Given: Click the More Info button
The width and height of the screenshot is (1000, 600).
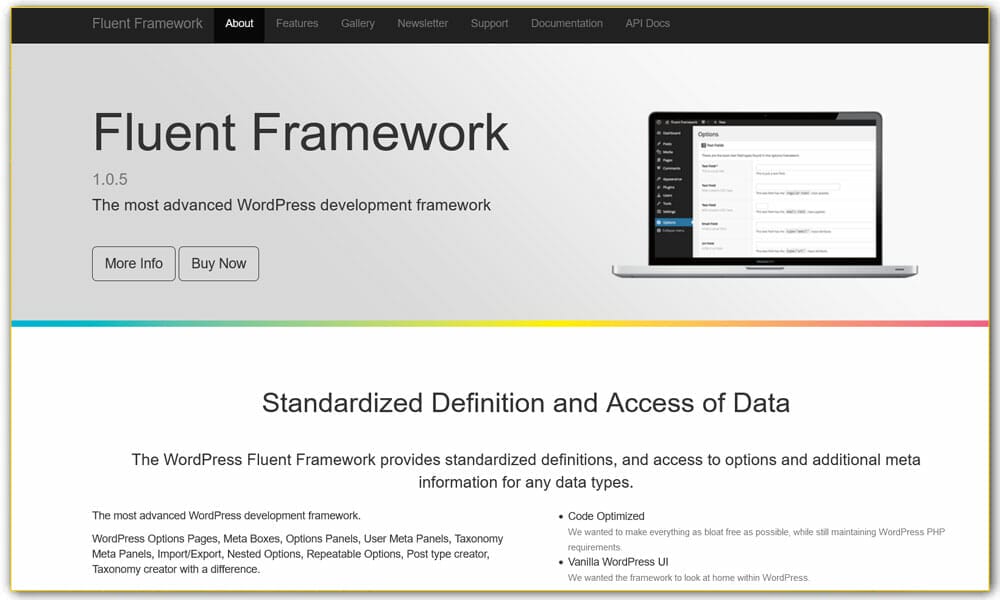Looking at the screenshot, I should click(x=133, y=263).
